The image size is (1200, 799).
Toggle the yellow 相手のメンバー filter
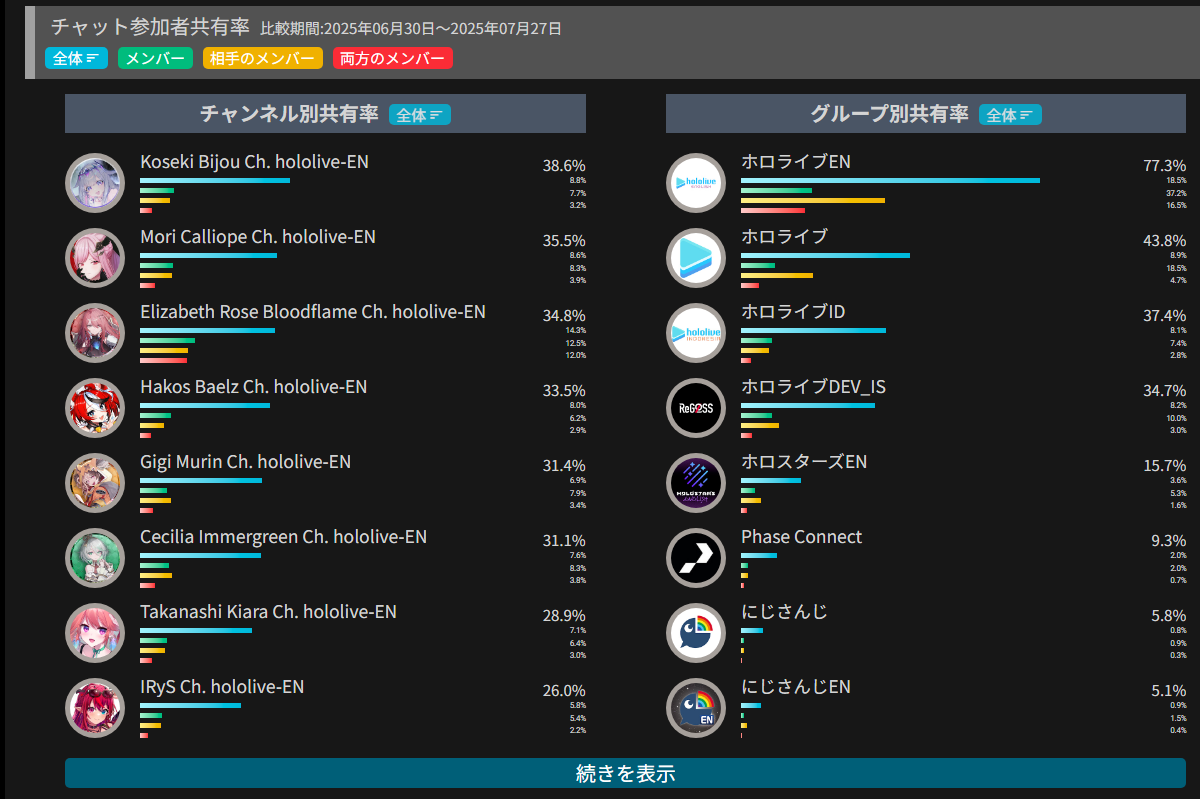pos(263,58)
